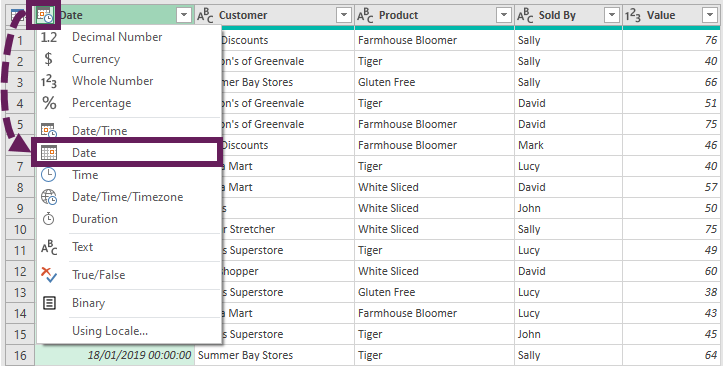This screenshot has width=723, height=366.
Task: Click the value cell 60
Action: pos(672,271)
